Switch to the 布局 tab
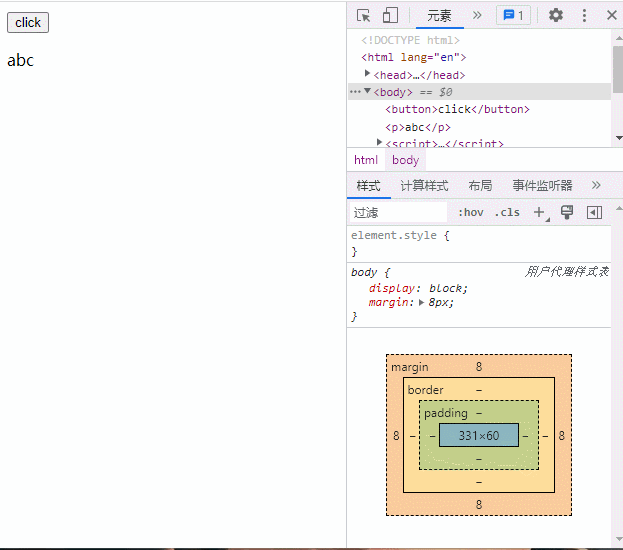Screen dimensions: 623x550 pyautogui.click(x=480, y=186)
